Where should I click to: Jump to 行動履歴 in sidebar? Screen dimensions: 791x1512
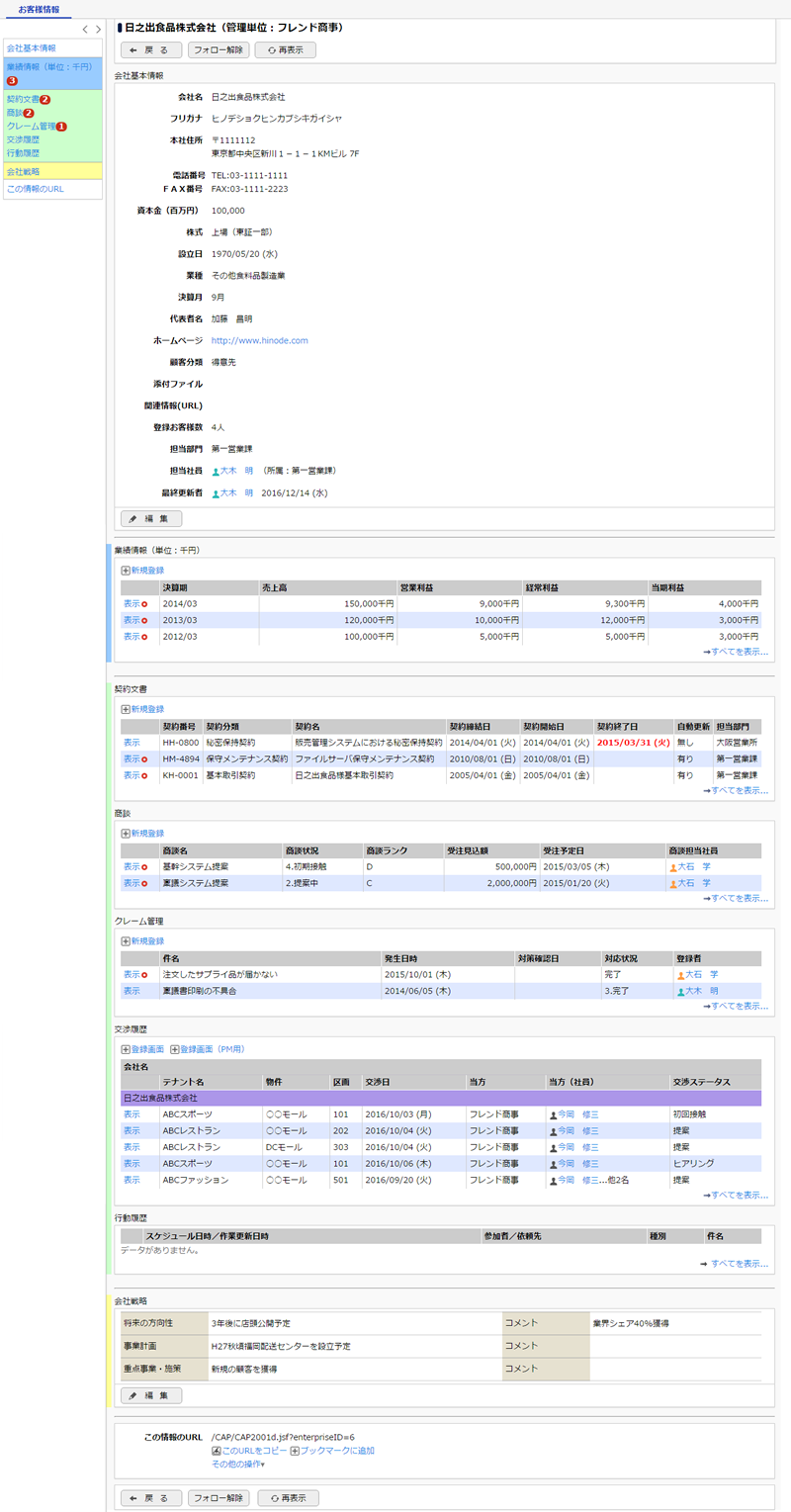pyautogui.click(x=24, y=153)
